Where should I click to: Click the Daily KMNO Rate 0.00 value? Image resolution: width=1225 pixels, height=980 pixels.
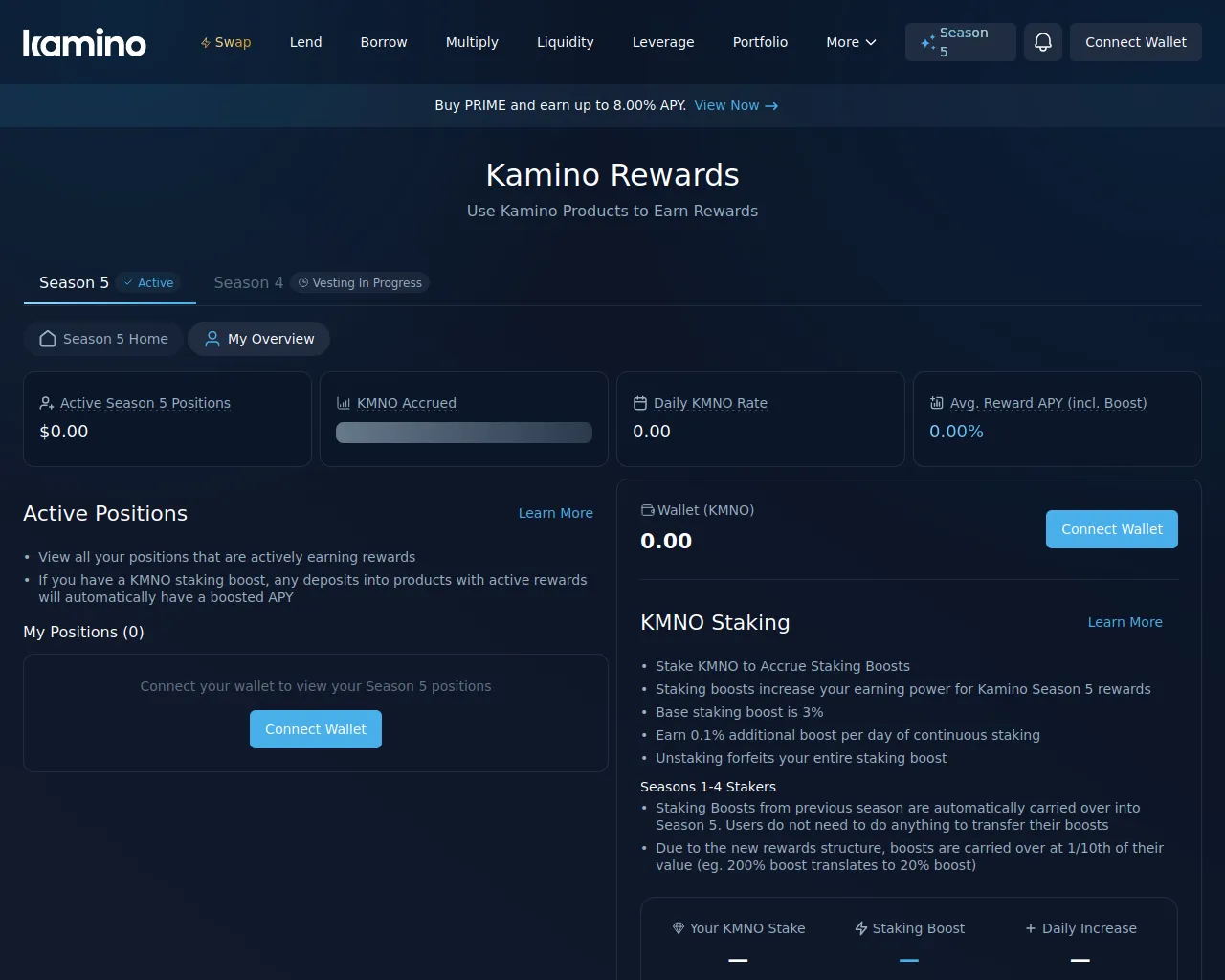point(652,432)
